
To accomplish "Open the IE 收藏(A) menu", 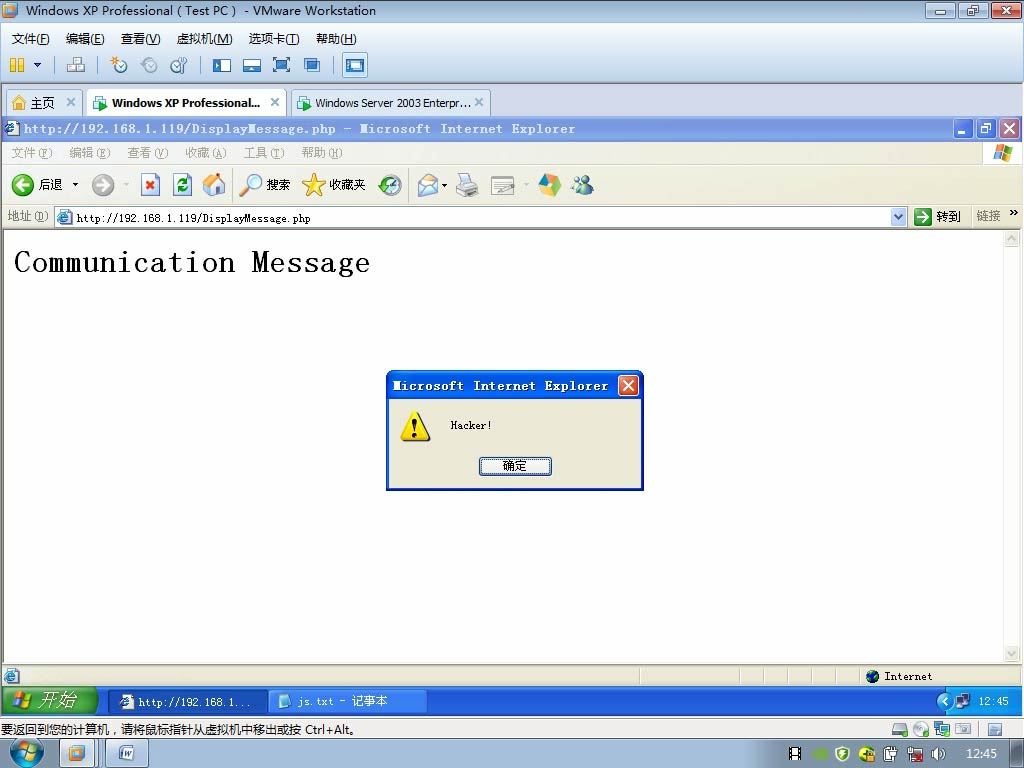I will click(x=206, y=152).
